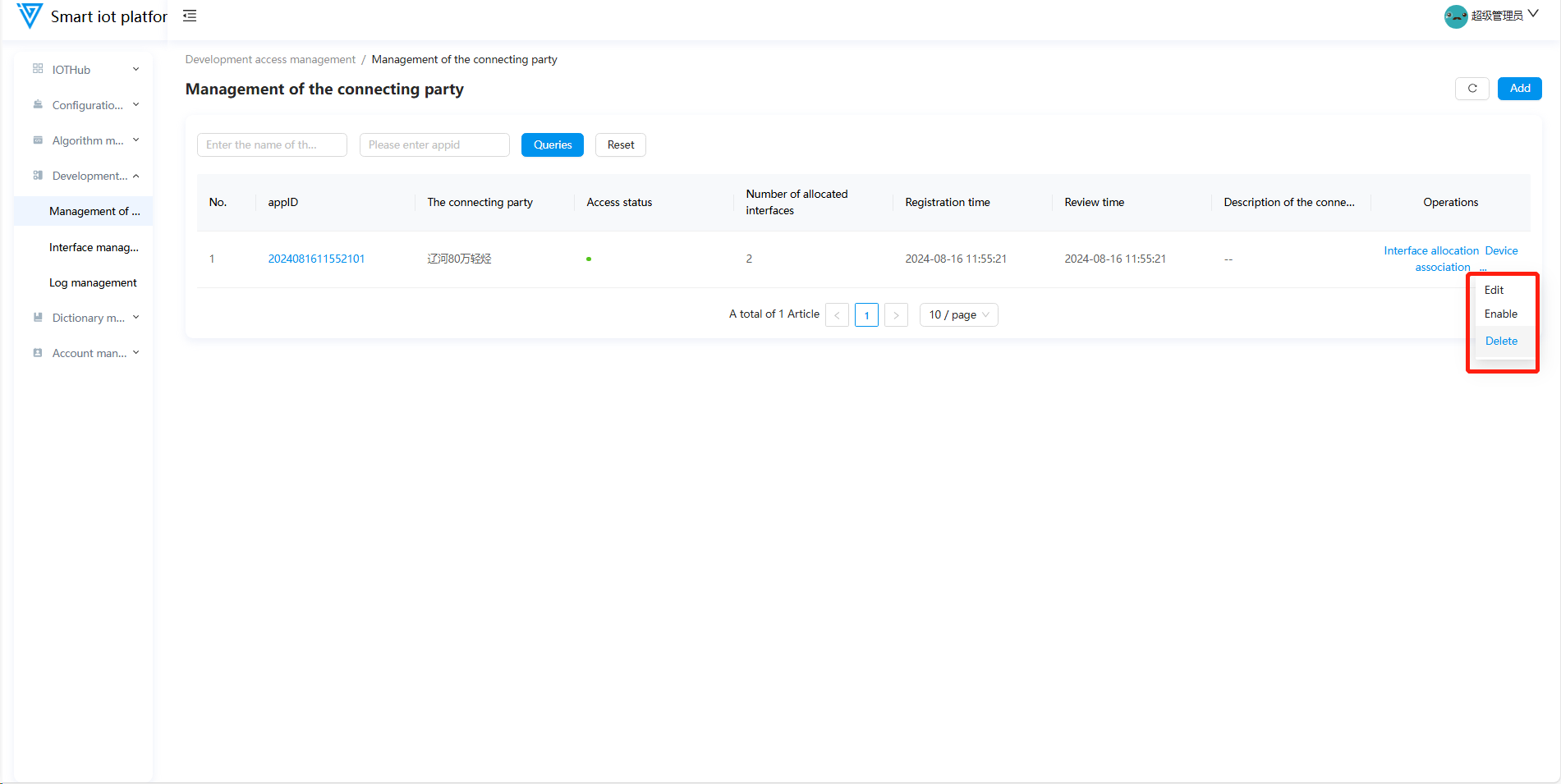Screen dimensions: 1561x784
Task: Go to the next page arrow
Action: [896, 315]
